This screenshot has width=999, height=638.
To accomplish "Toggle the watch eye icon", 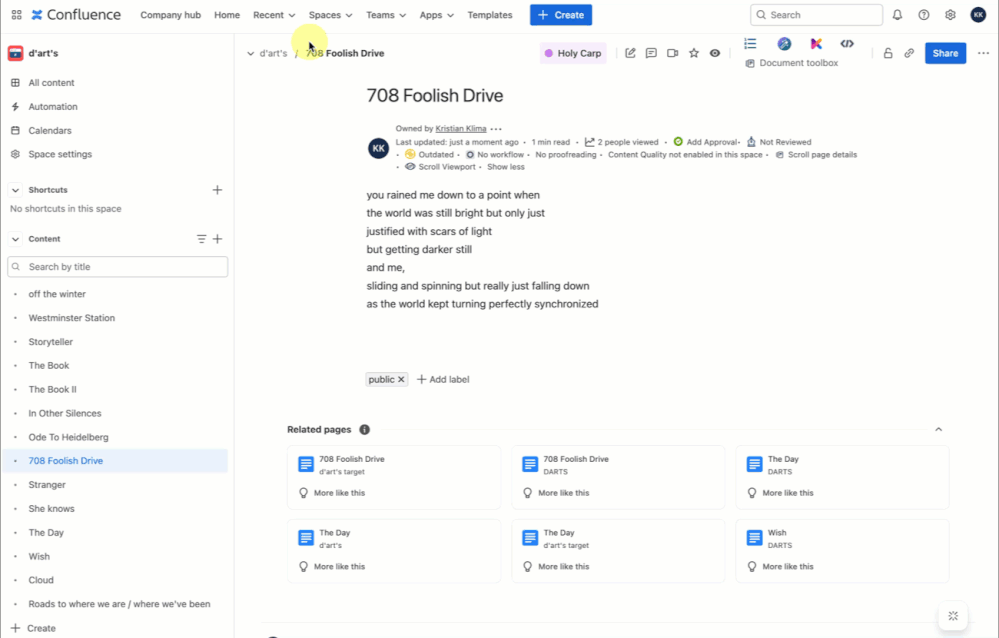I will (x=715, y=53).
